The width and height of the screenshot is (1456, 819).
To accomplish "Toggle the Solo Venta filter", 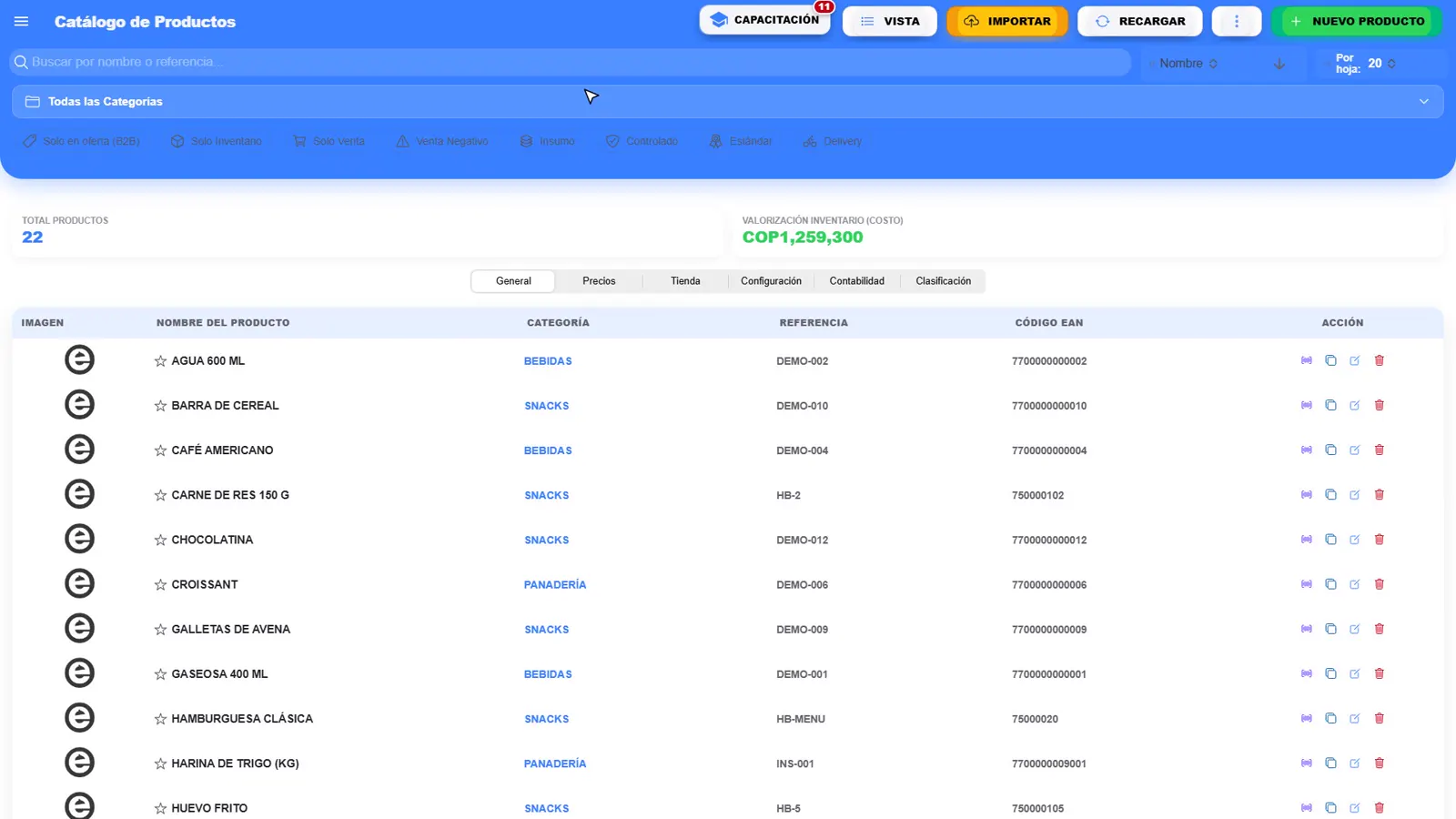I will pyautogui.click(x=329, y=141).
